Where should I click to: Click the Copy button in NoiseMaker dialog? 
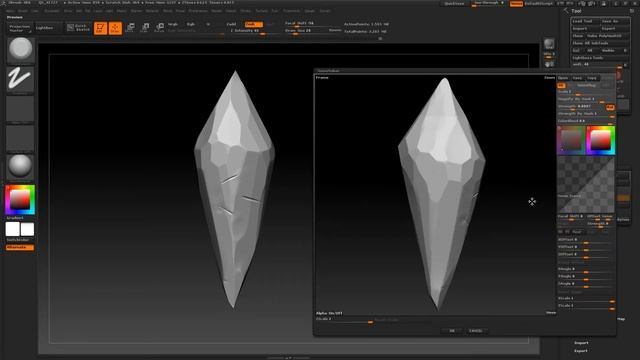(x=592, y=78)
